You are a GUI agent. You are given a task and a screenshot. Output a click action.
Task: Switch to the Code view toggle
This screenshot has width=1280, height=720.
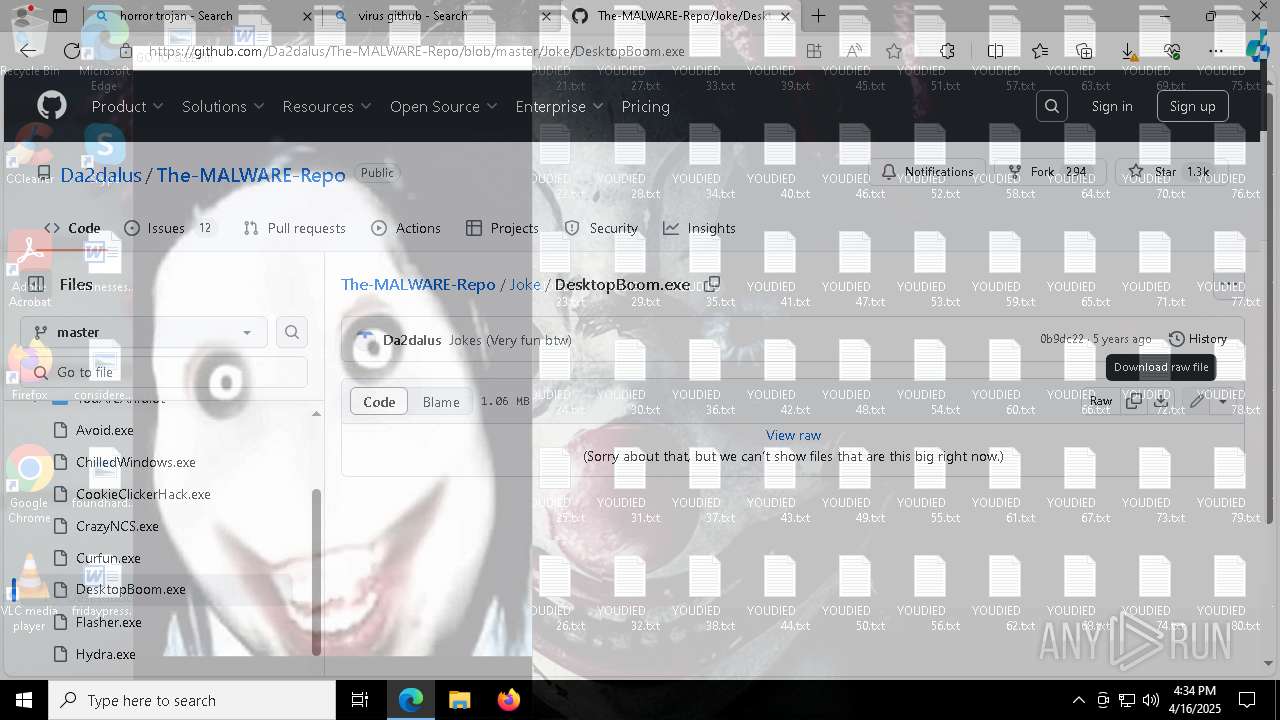click(379, 401)
